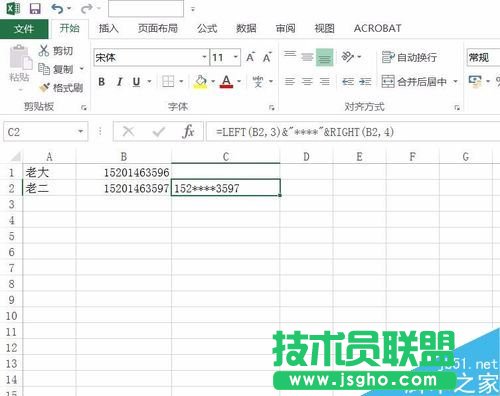
Task: Open the Fill Color dropdown arrow
Action: [213, 81]
